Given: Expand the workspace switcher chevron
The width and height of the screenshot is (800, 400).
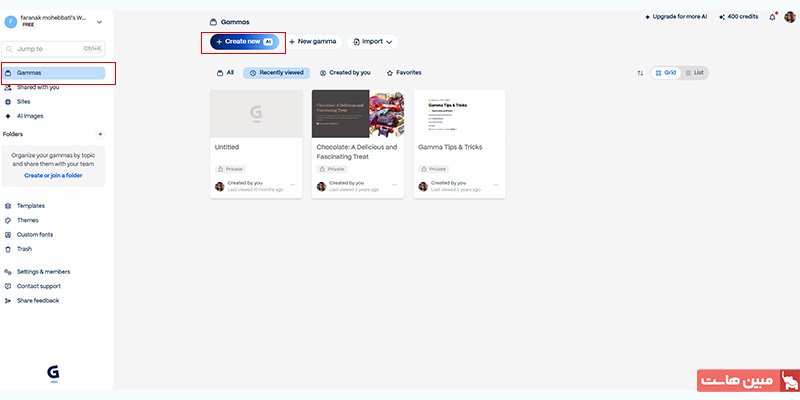Looking at the screenshot, I should pos(99,21).
